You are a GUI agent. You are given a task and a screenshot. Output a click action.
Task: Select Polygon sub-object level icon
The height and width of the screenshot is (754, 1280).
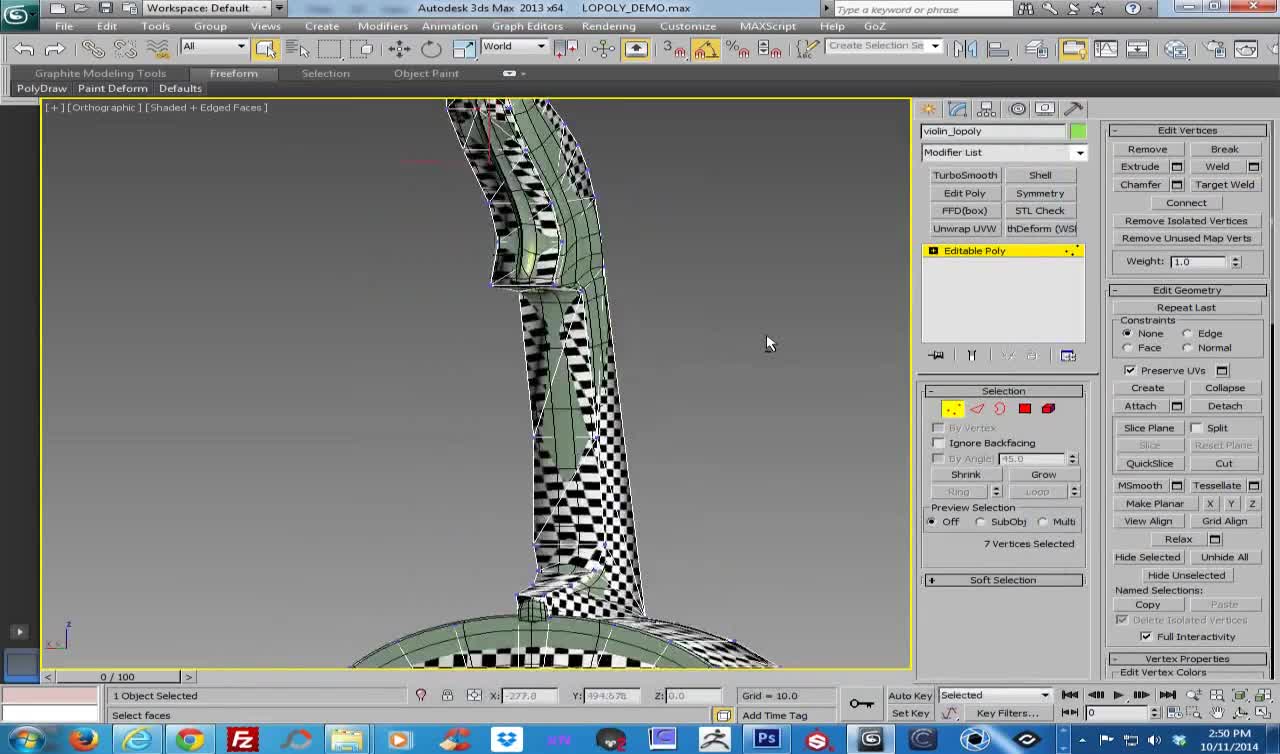(x=1024, y=408)
